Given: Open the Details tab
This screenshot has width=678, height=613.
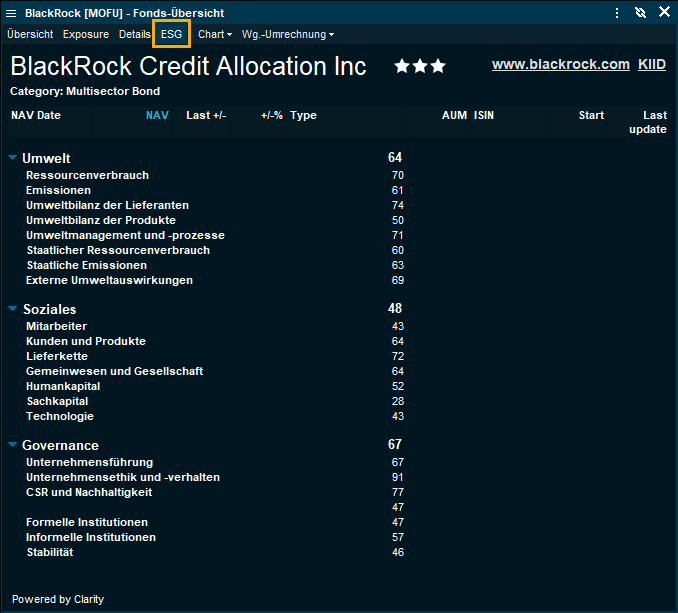Looking at the screenshot, I should pos(134,34).
